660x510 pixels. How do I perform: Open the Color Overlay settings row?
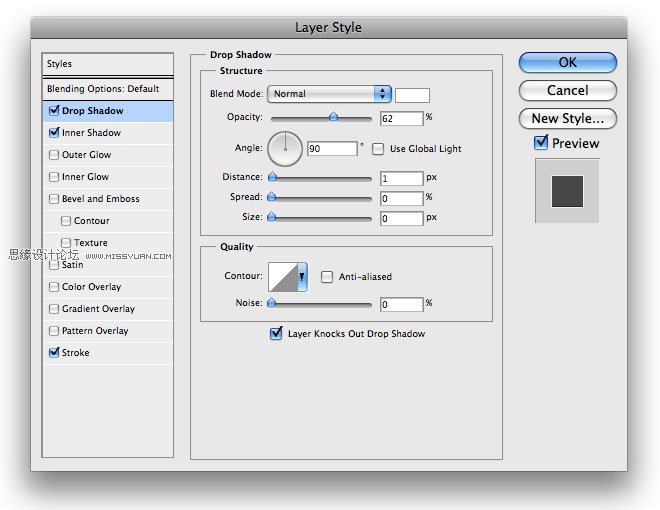(x=108, y=287)
